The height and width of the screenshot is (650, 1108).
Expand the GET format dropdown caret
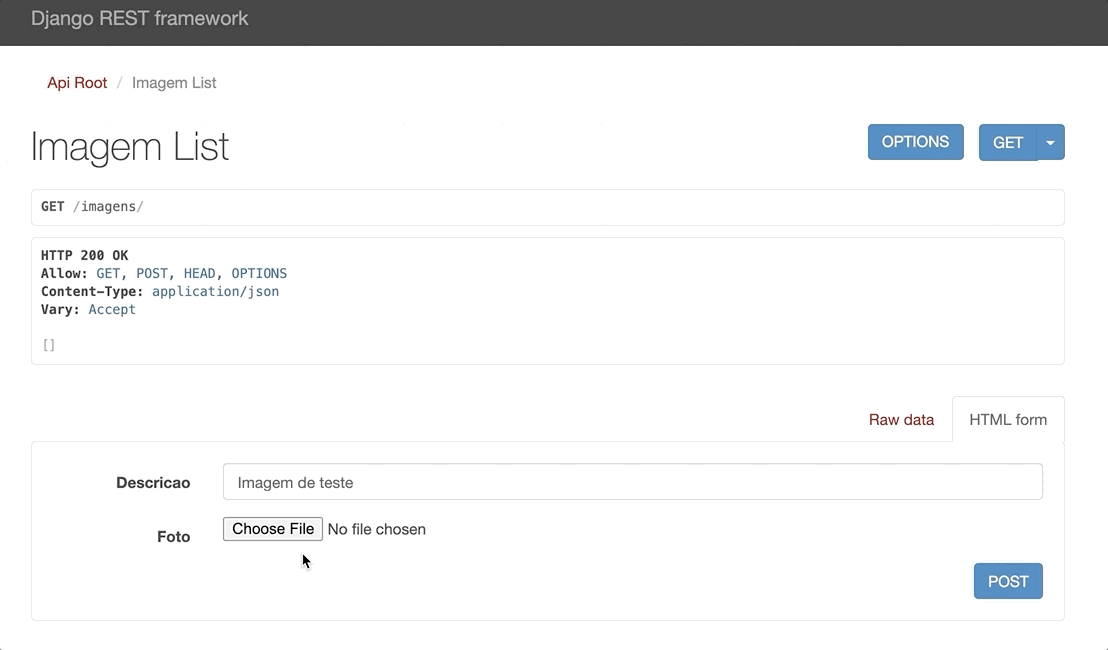1050,142
